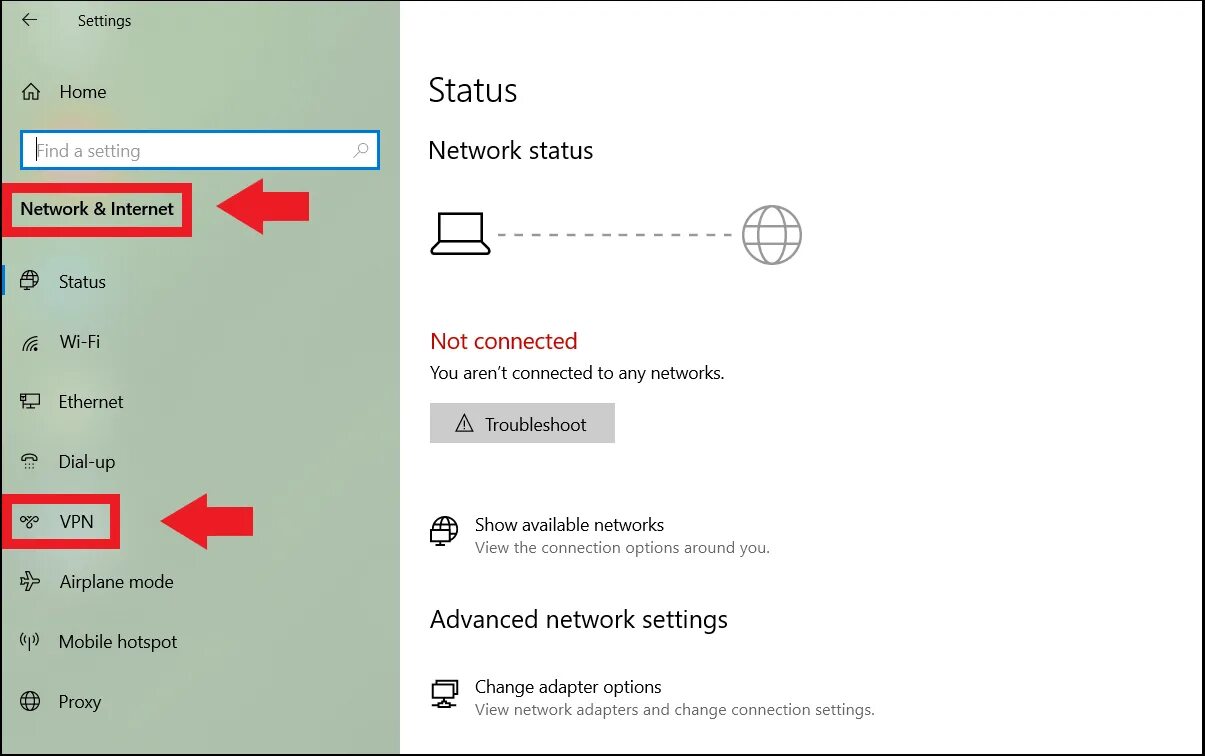Click the search magnifier icon
Image resolution: width=1205 pixels, height=756 pixels.
(x=361, y=151)
